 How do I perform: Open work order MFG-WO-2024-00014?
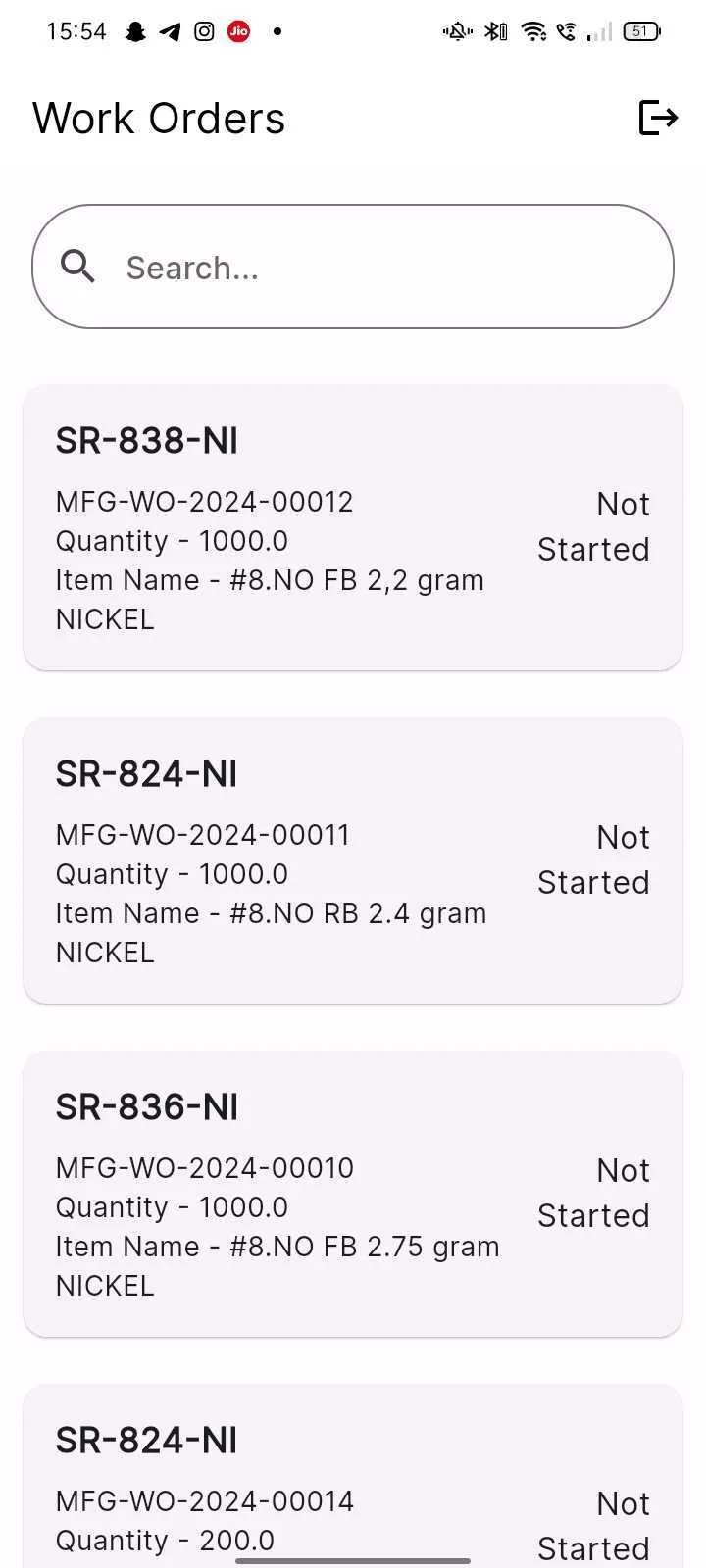coord(352,1480)
